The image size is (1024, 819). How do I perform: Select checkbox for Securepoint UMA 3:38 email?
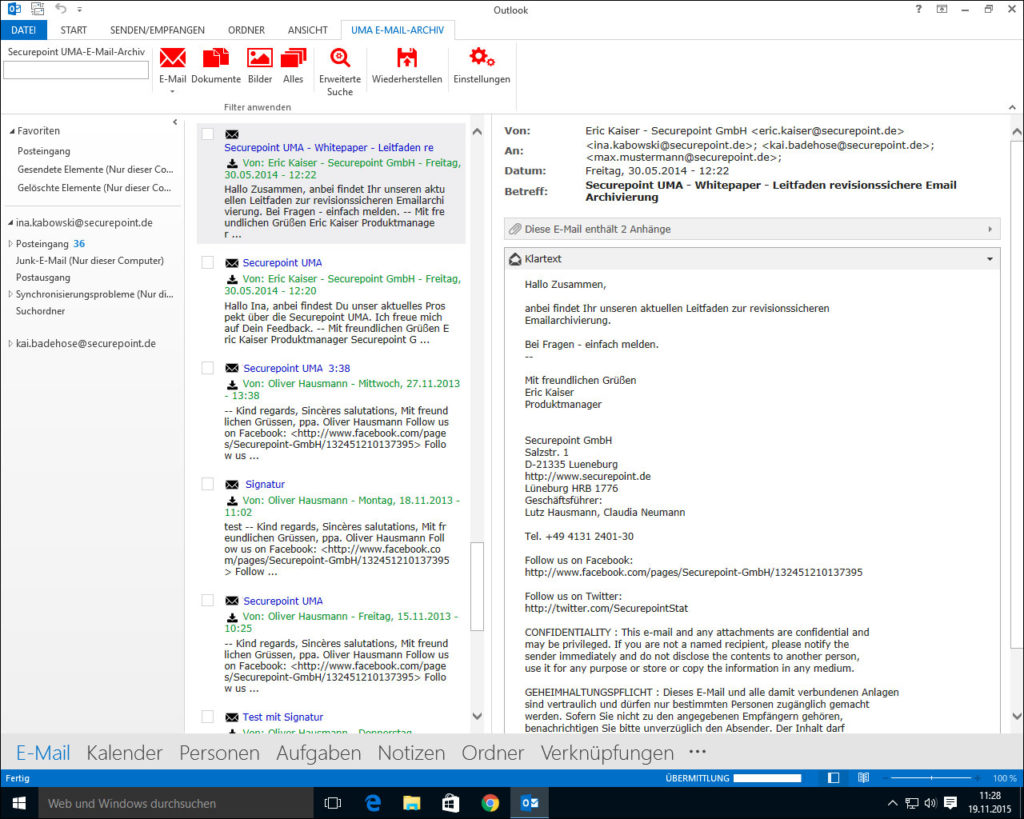click(208, 368)
